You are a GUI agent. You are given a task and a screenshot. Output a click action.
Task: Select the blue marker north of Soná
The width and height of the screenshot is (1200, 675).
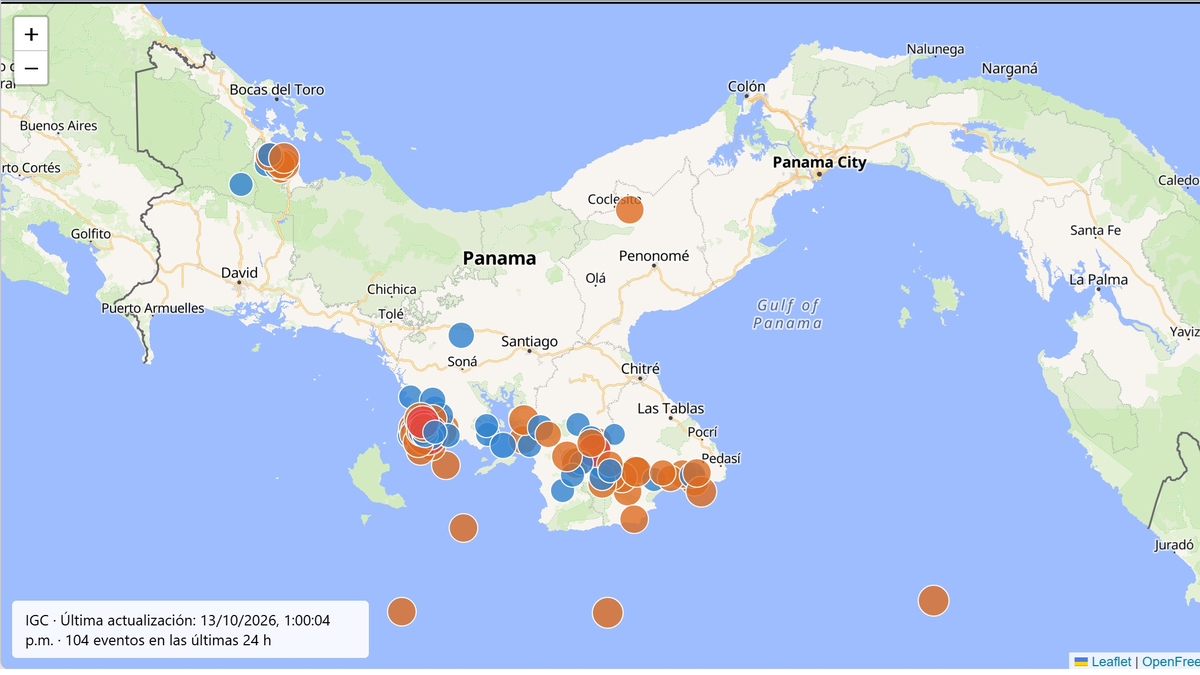click(461, 336)
